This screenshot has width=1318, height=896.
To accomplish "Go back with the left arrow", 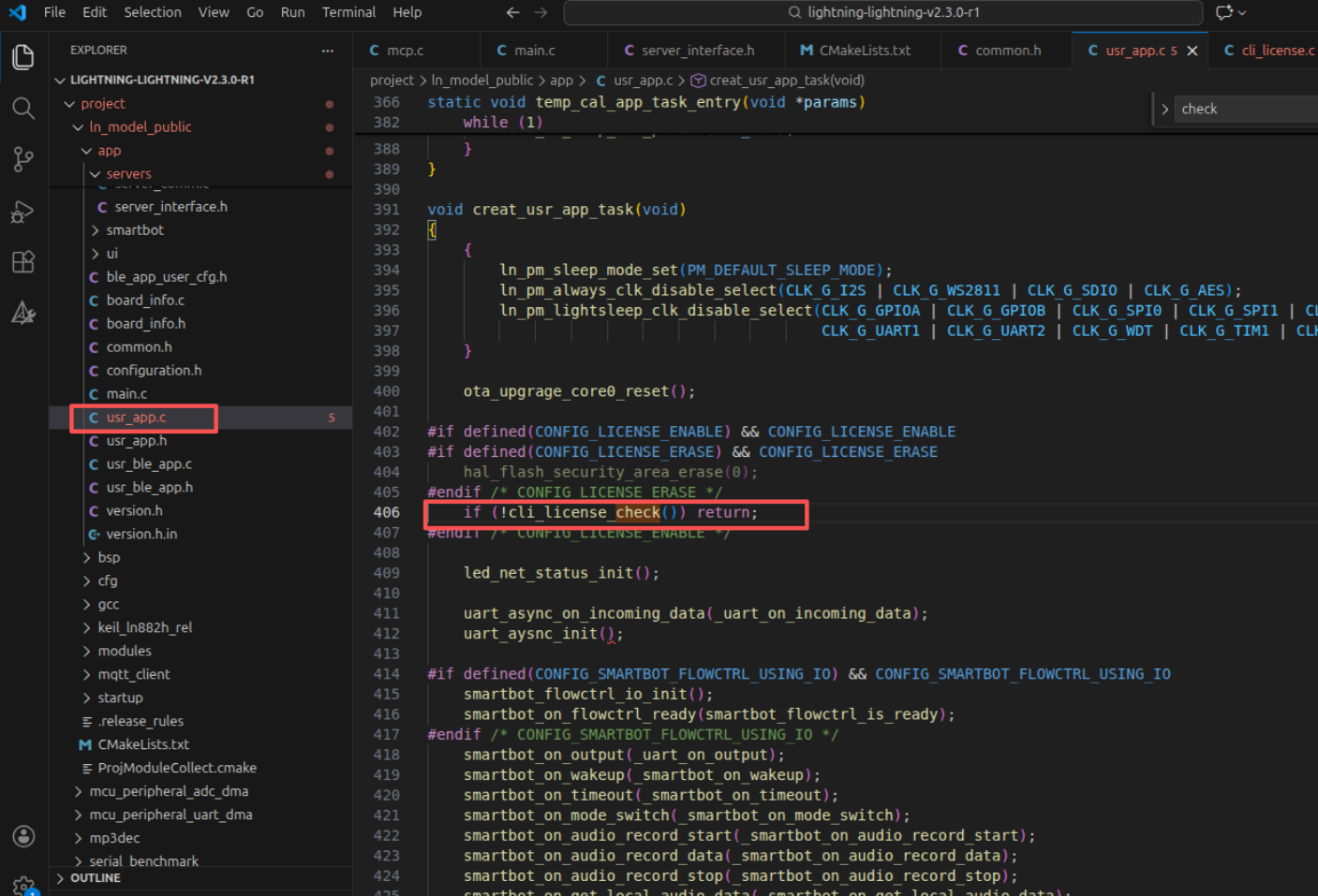I will tap(512, 12).
